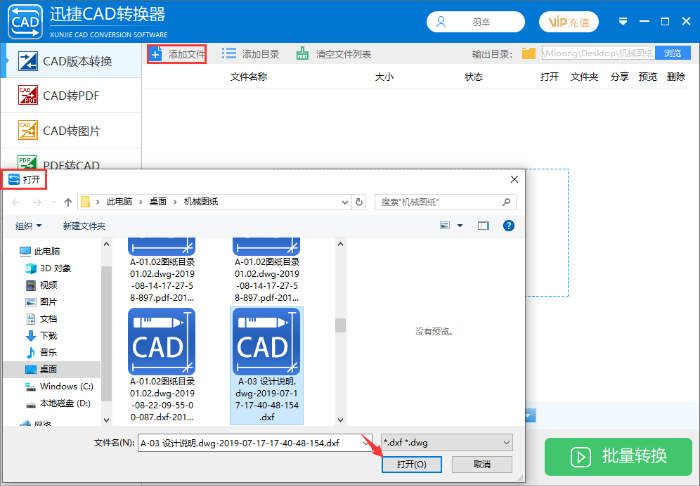Change the view layout icon

[445, 225]
